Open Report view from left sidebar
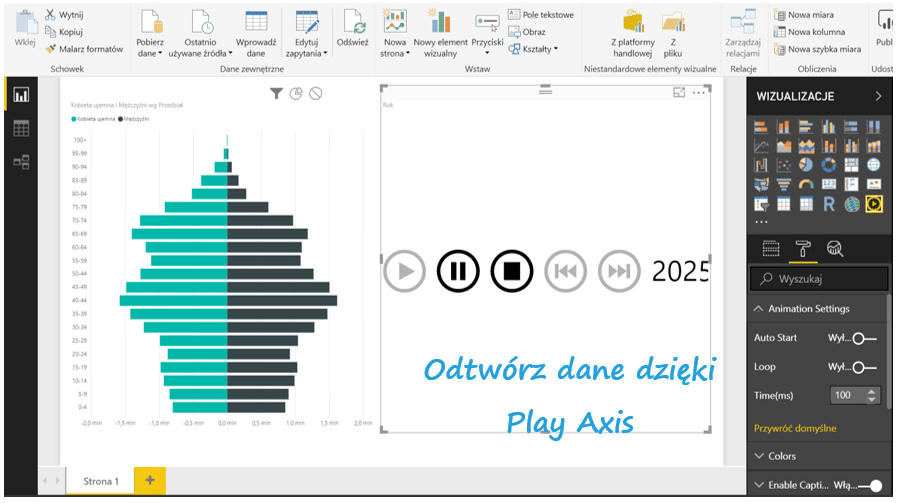901x503 pixels. pos(21,96)
